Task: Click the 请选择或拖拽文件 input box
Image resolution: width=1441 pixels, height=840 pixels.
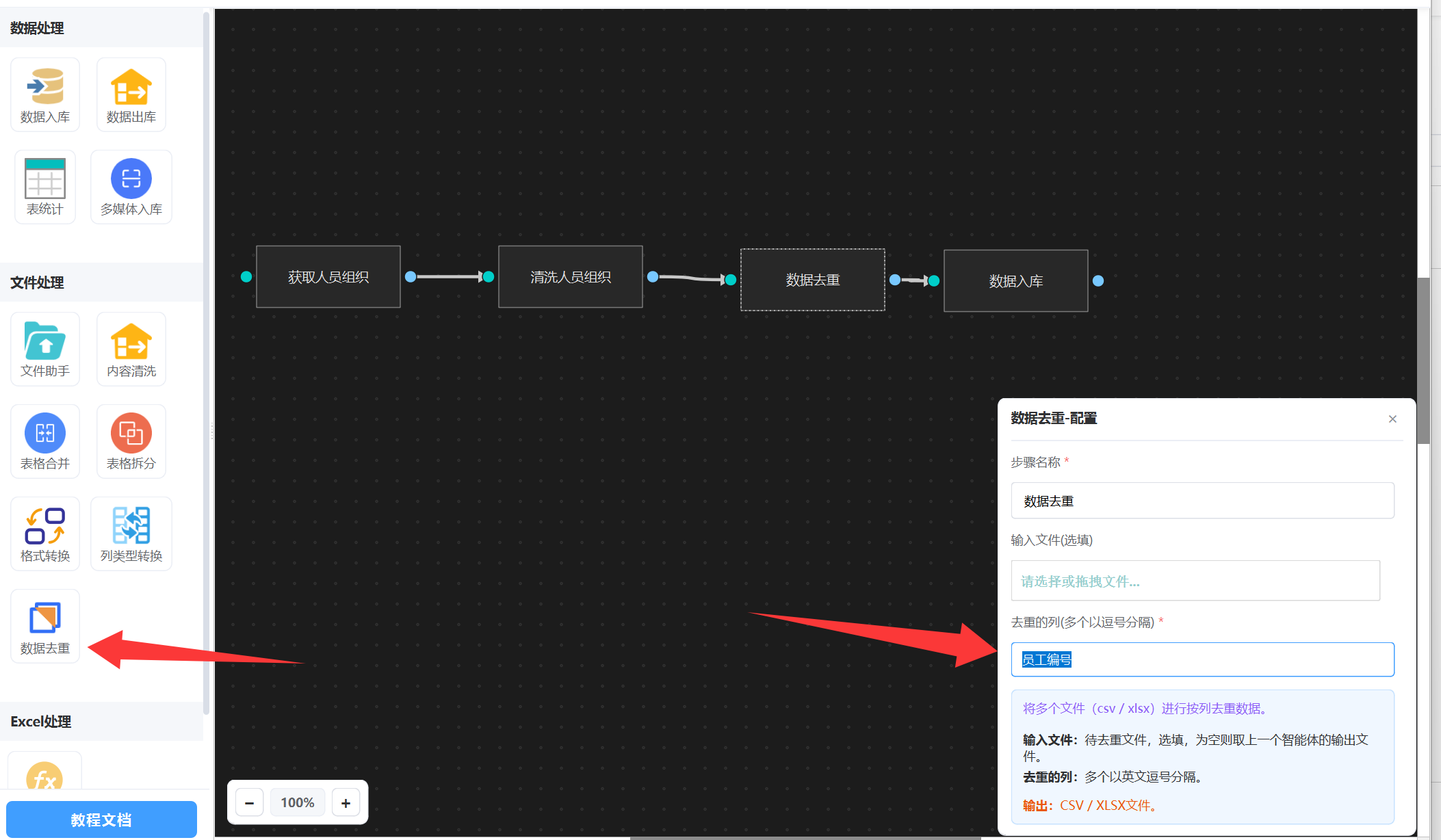Action: 1195,581
